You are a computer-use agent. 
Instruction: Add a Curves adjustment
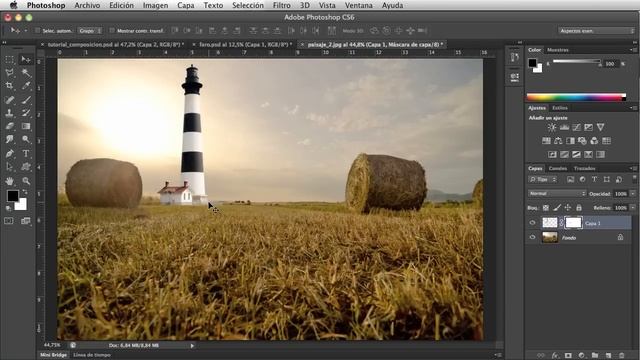point(576,127)
